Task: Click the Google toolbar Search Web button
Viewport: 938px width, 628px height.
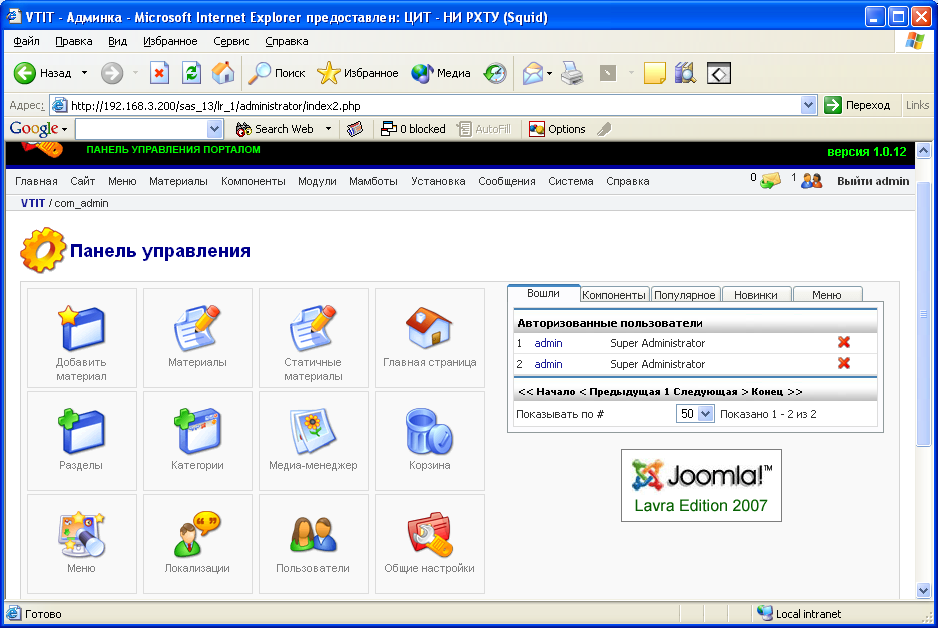Action: point(275,129)
